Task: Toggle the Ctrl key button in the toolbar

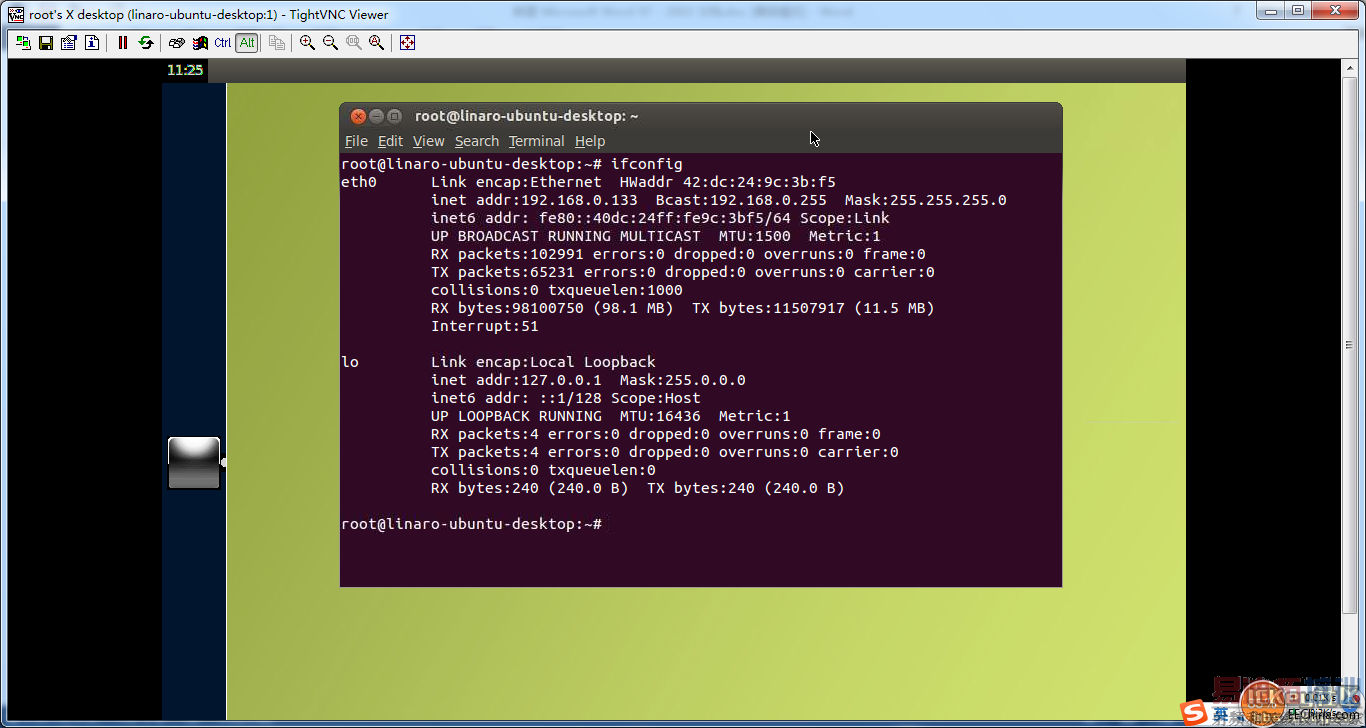Action: coord(223,43)
